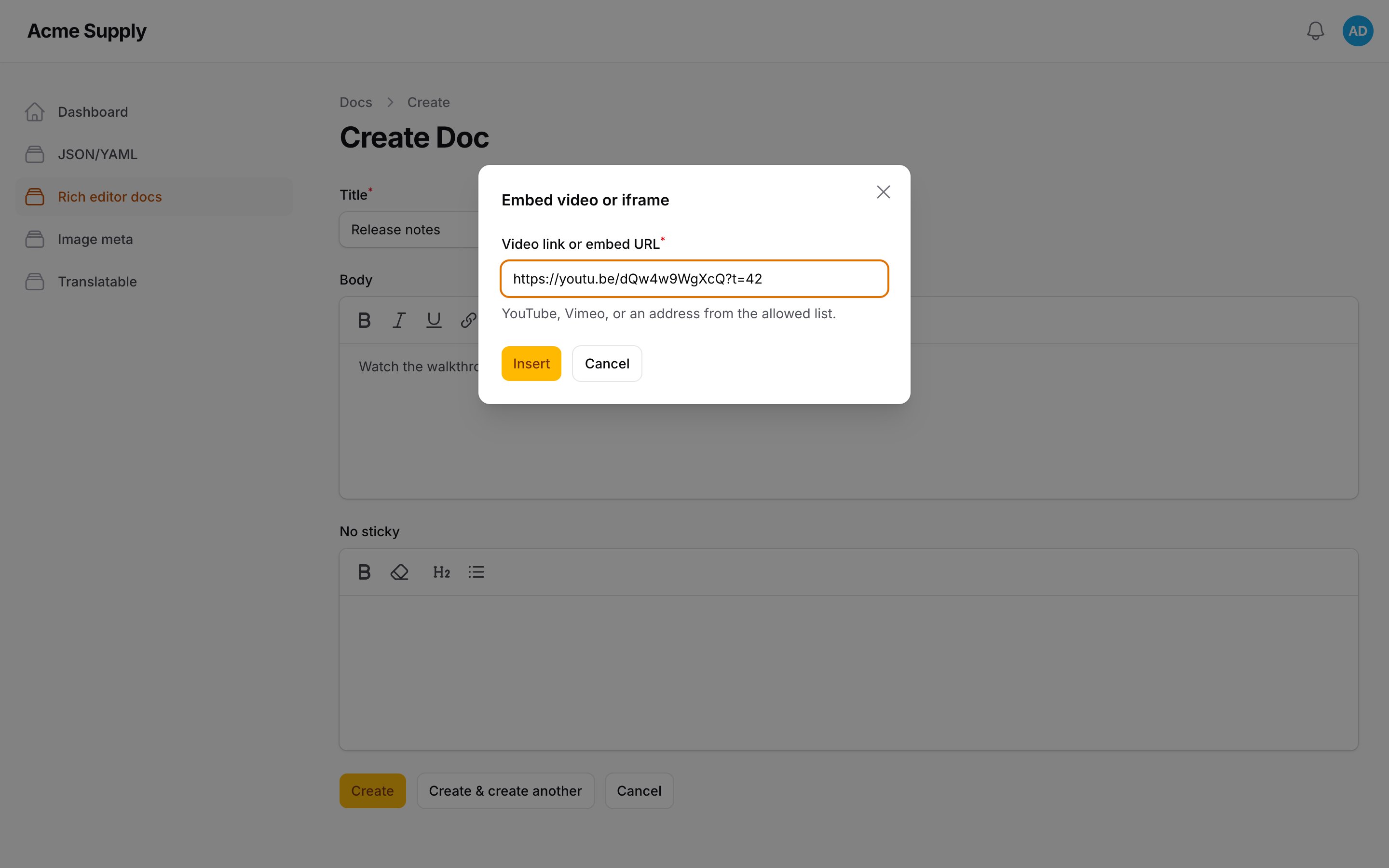The width and height of the screenshot is (1389, 868).
Task: Click the Cancel button at form bottom
Action: click(639, 791)
